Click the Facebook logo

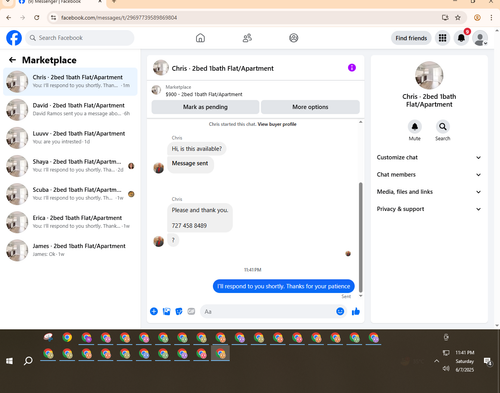14,38
